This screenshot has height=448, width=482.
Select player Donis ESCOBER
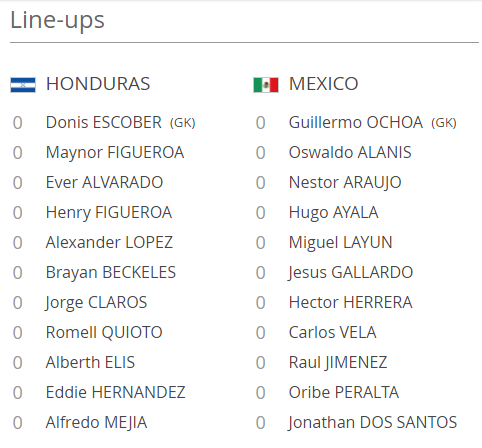click(x=104, y=122)
